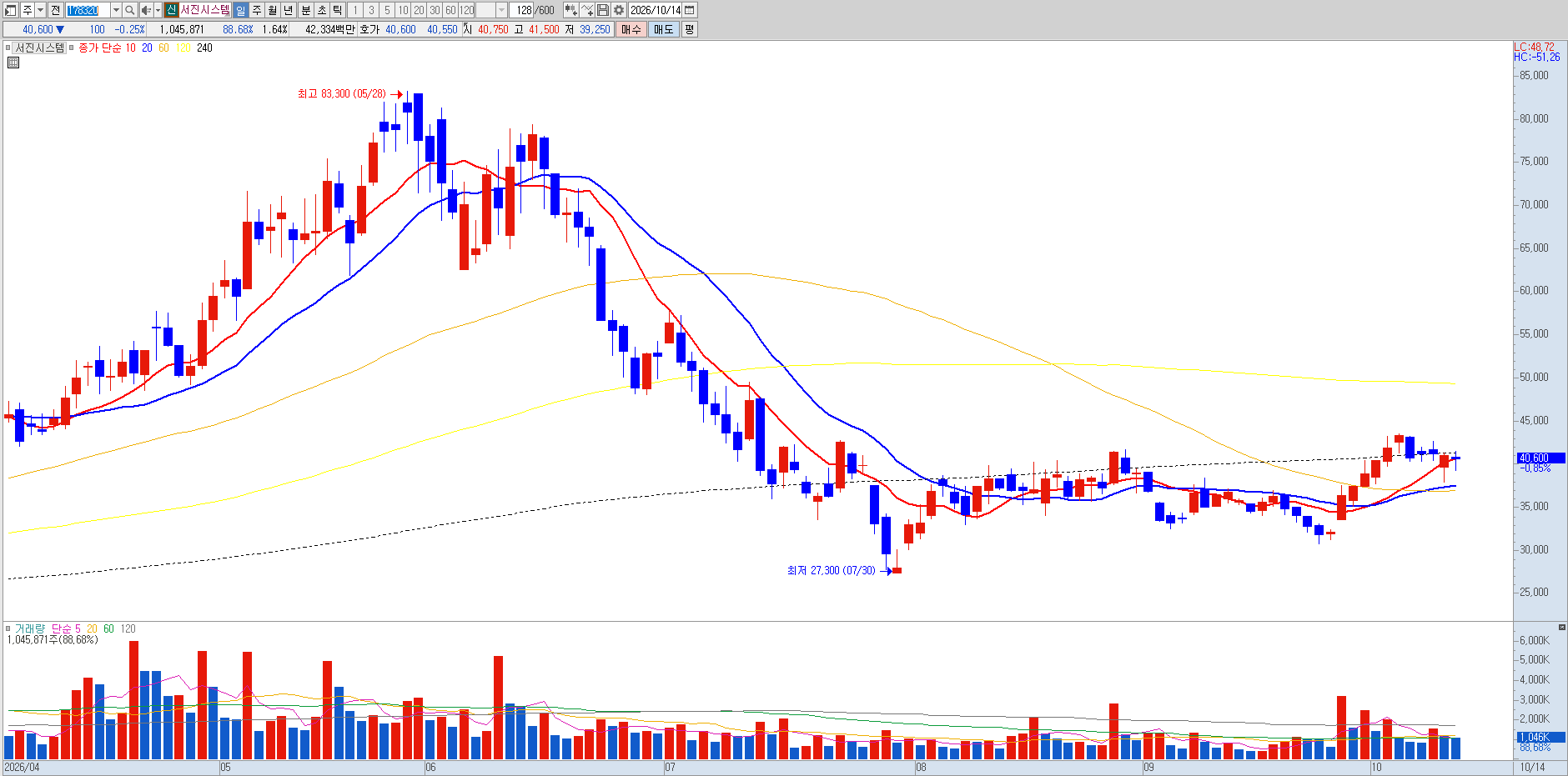Screen dimensions: 1568x776
Task: Select the 주 (weekly) period toggle
Action: tap(256, 10)
